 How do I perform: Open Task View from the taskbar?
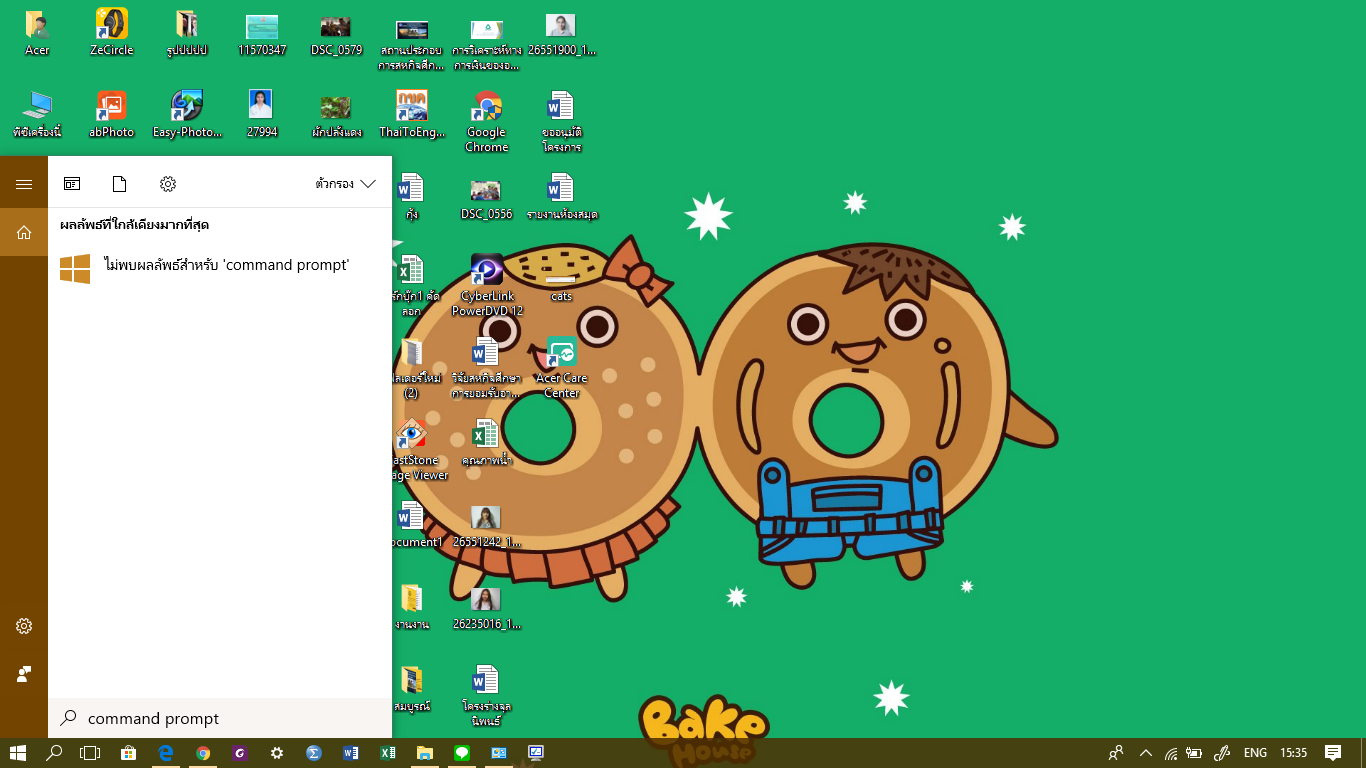tap(91, 753)
